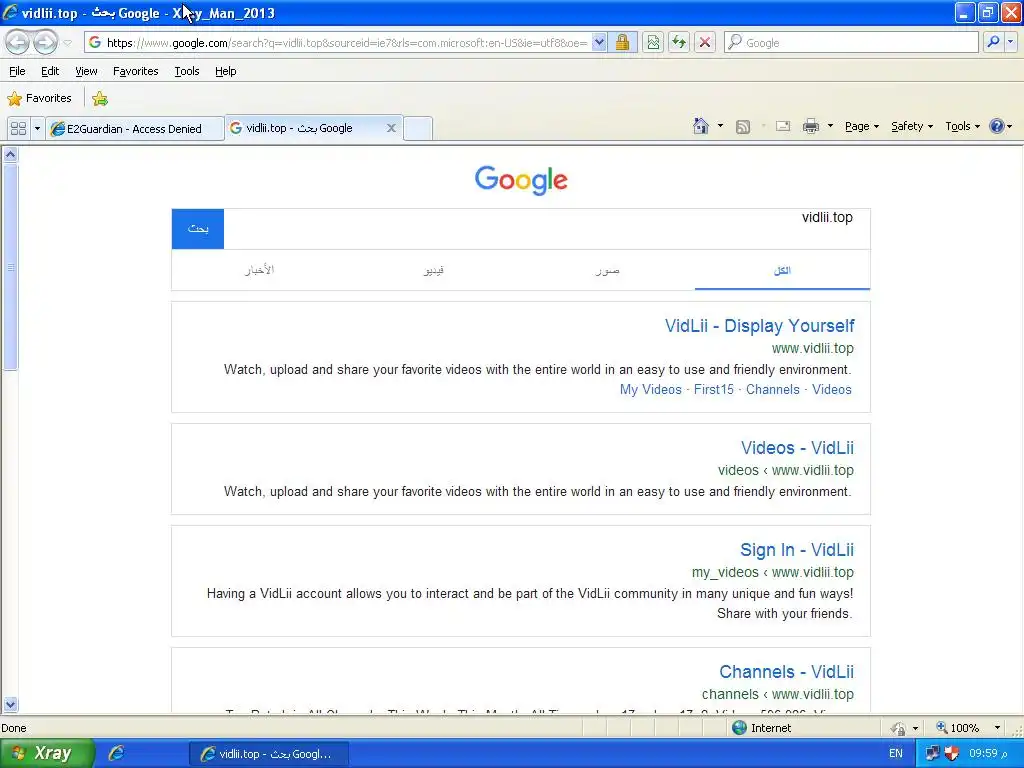Open the Page command bar menu
This screenshot has height=768, width=1024.
(861, 126)
